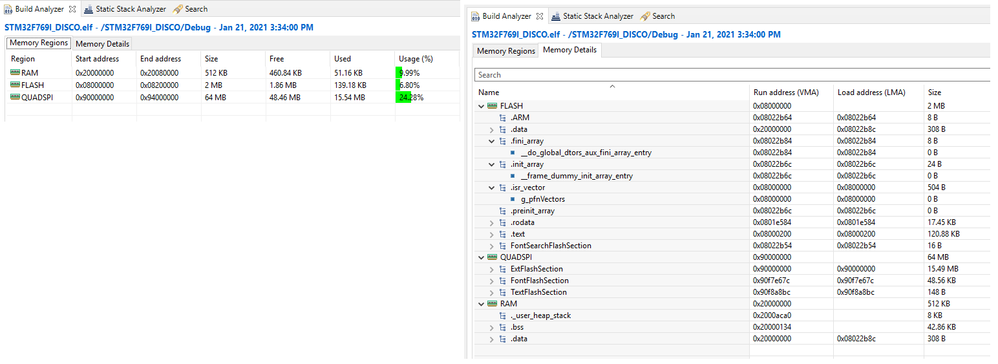Expand the .bss section under RAM
This screenshot has height=364, width=998.
click(491, 327)
